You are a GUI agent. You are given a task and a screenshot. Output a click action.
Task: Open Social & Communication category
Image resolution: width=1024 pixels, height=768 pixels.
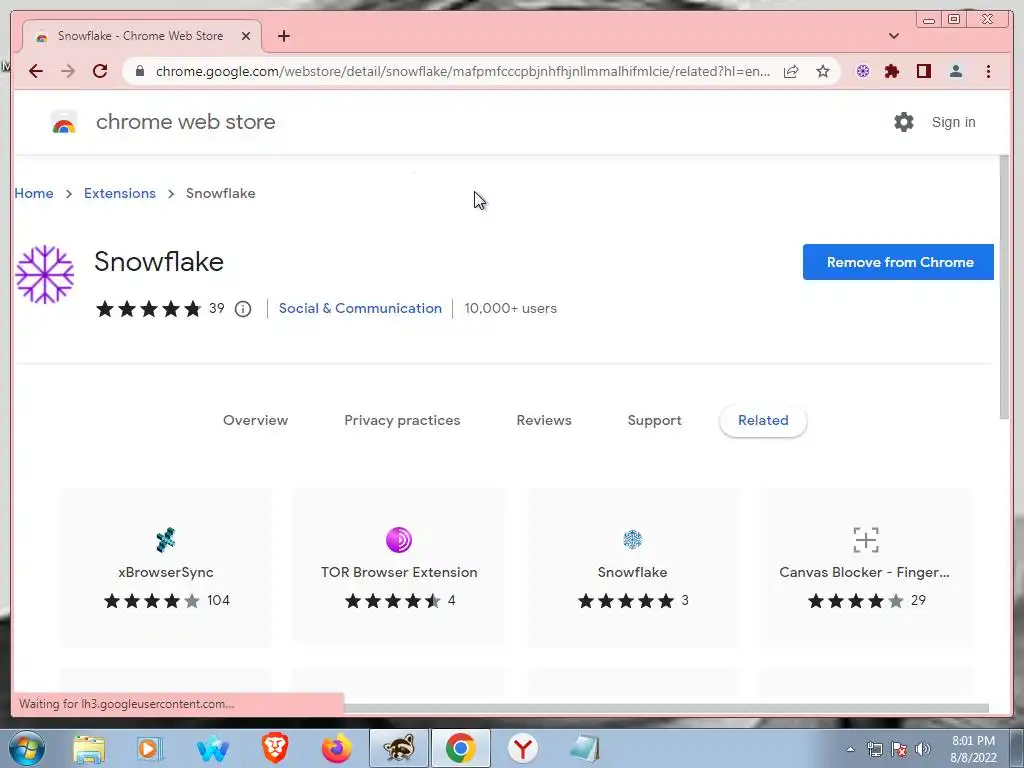pyautogui.click(x=360, y=308)
